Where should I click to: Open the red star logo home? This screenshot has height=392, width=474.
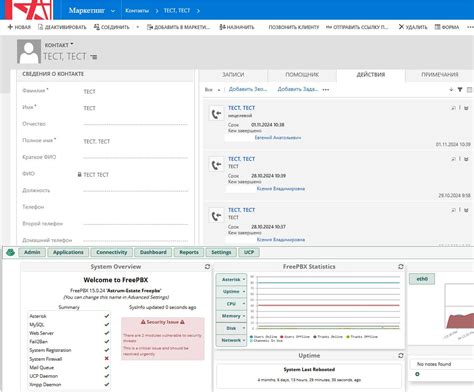click(29, 9)
